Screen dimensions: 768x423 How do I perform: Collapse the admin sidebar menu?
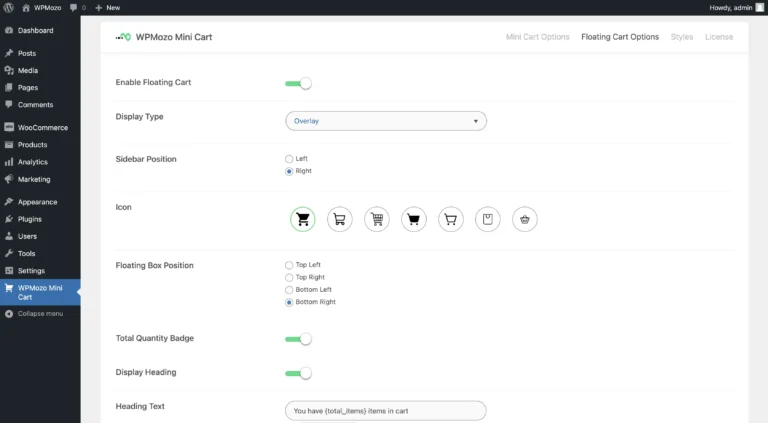point(40,314)
